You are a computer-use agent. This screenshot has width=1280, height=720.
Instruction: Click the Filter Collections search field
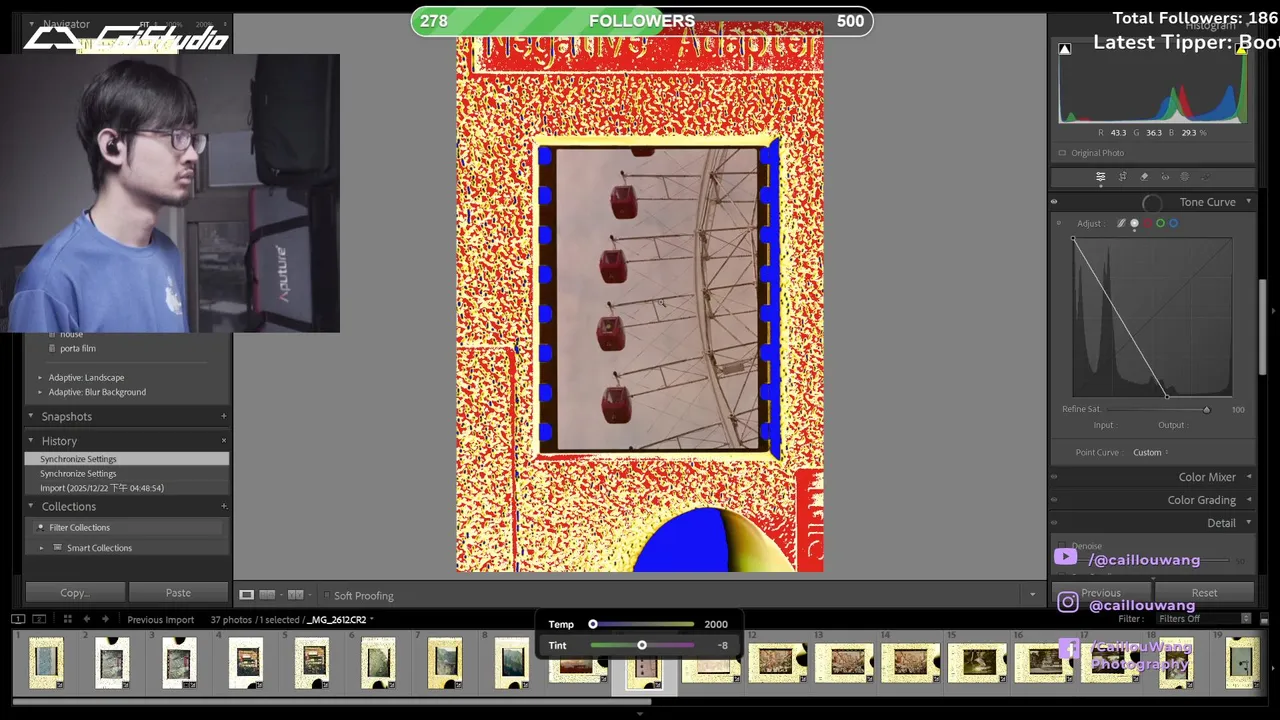point(127,527)
